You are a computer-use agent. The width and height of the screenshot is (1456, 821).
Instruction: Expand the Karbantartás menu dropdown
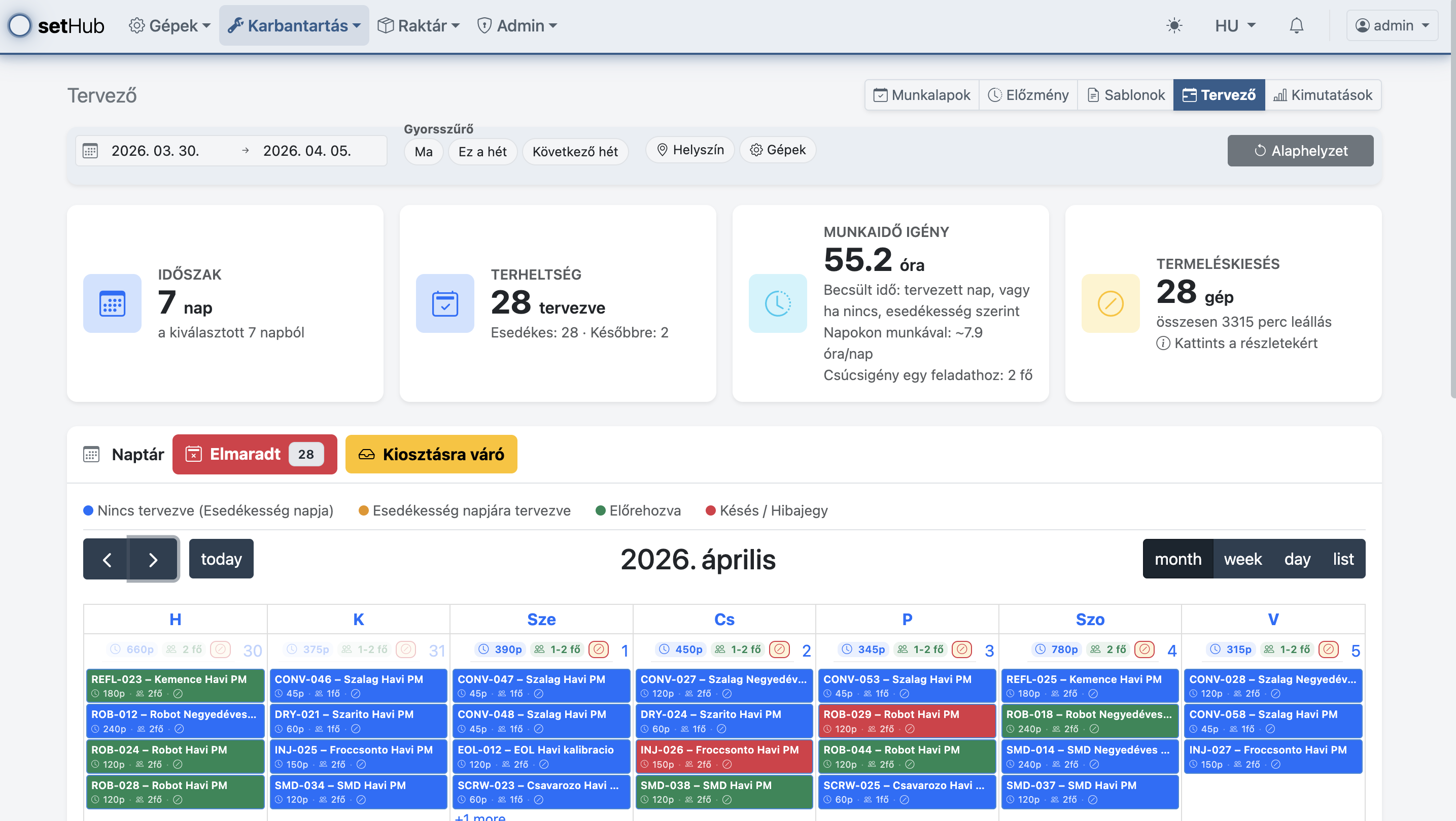coord(294,25)
